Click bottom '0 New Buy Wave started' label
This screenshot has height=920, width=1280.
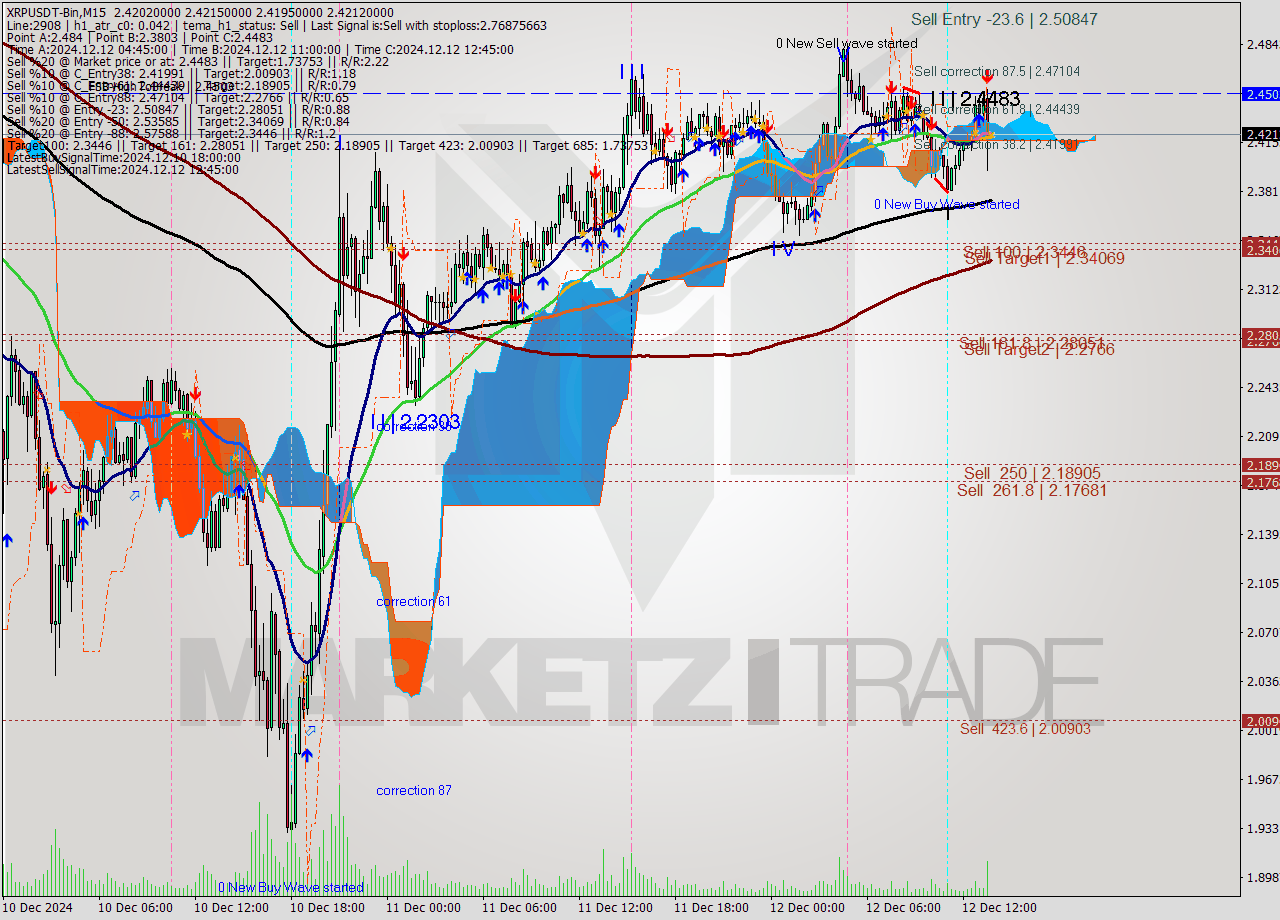(291, 887)
